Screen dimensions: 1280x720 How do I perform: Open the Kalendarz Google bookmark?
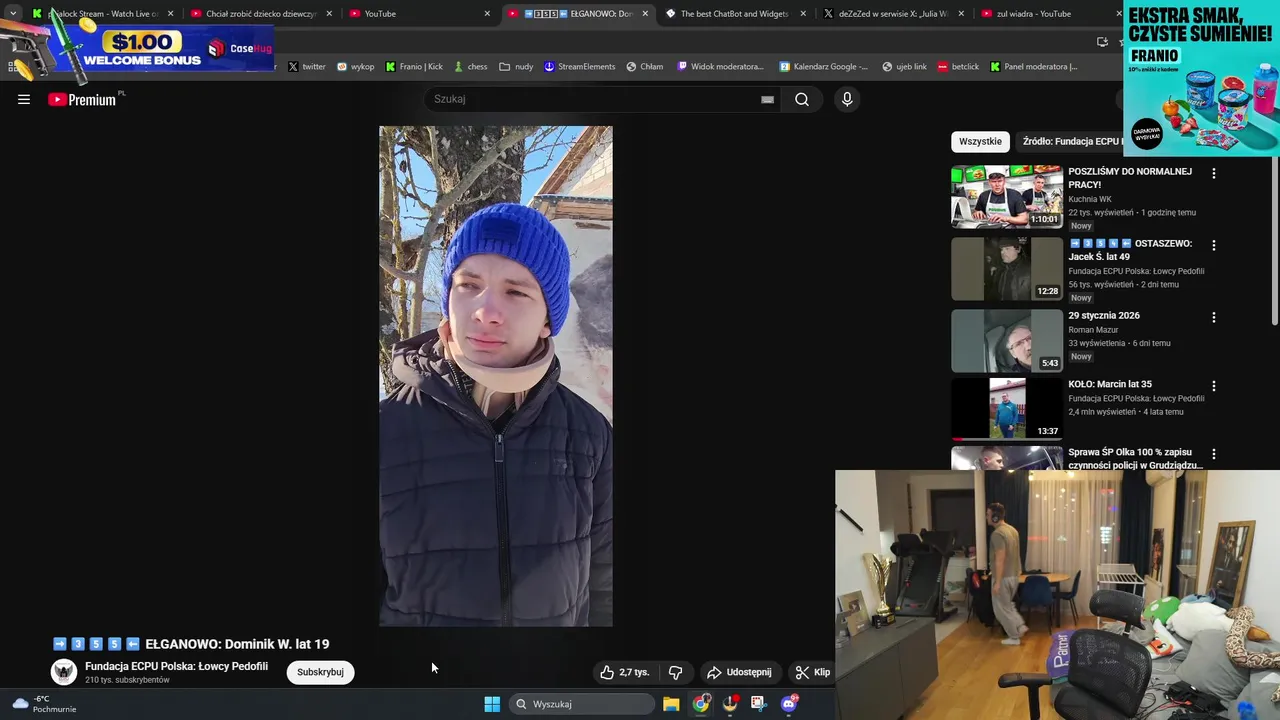[825, 67]
